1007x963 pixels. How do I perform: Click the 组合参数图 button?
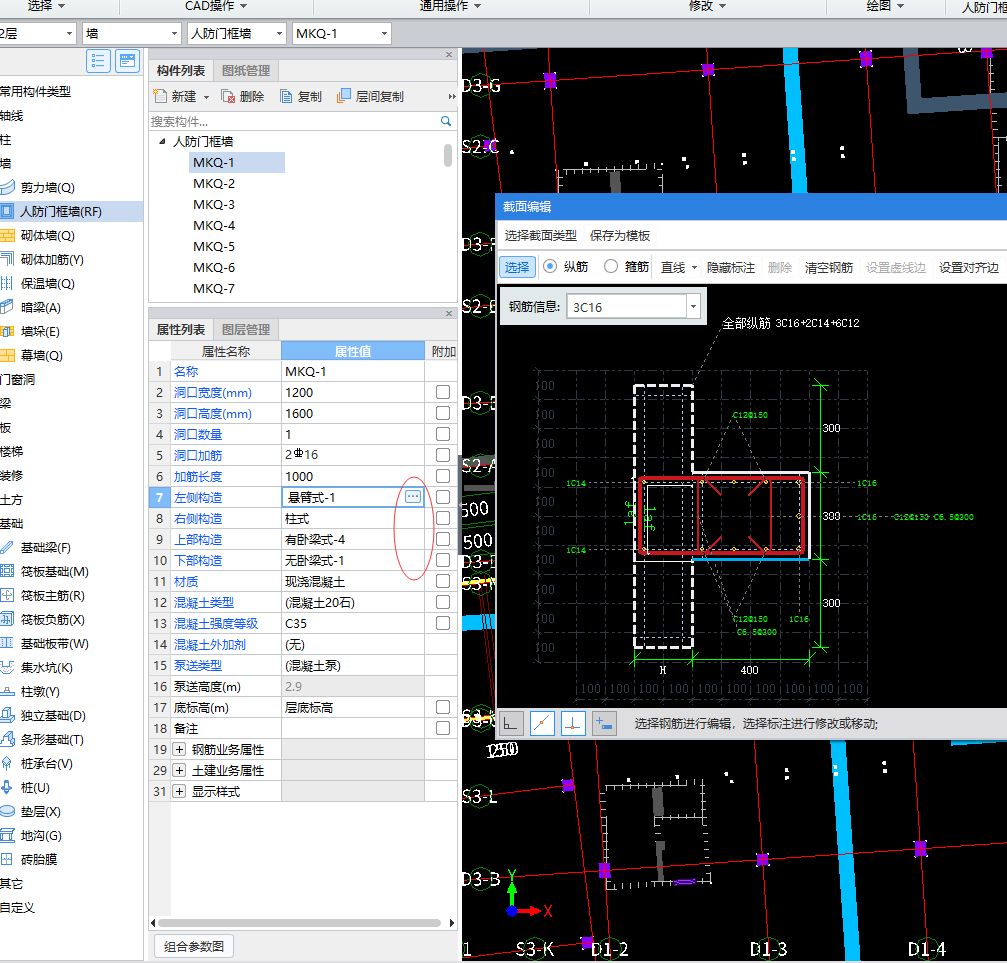click(x=194, y=946)
